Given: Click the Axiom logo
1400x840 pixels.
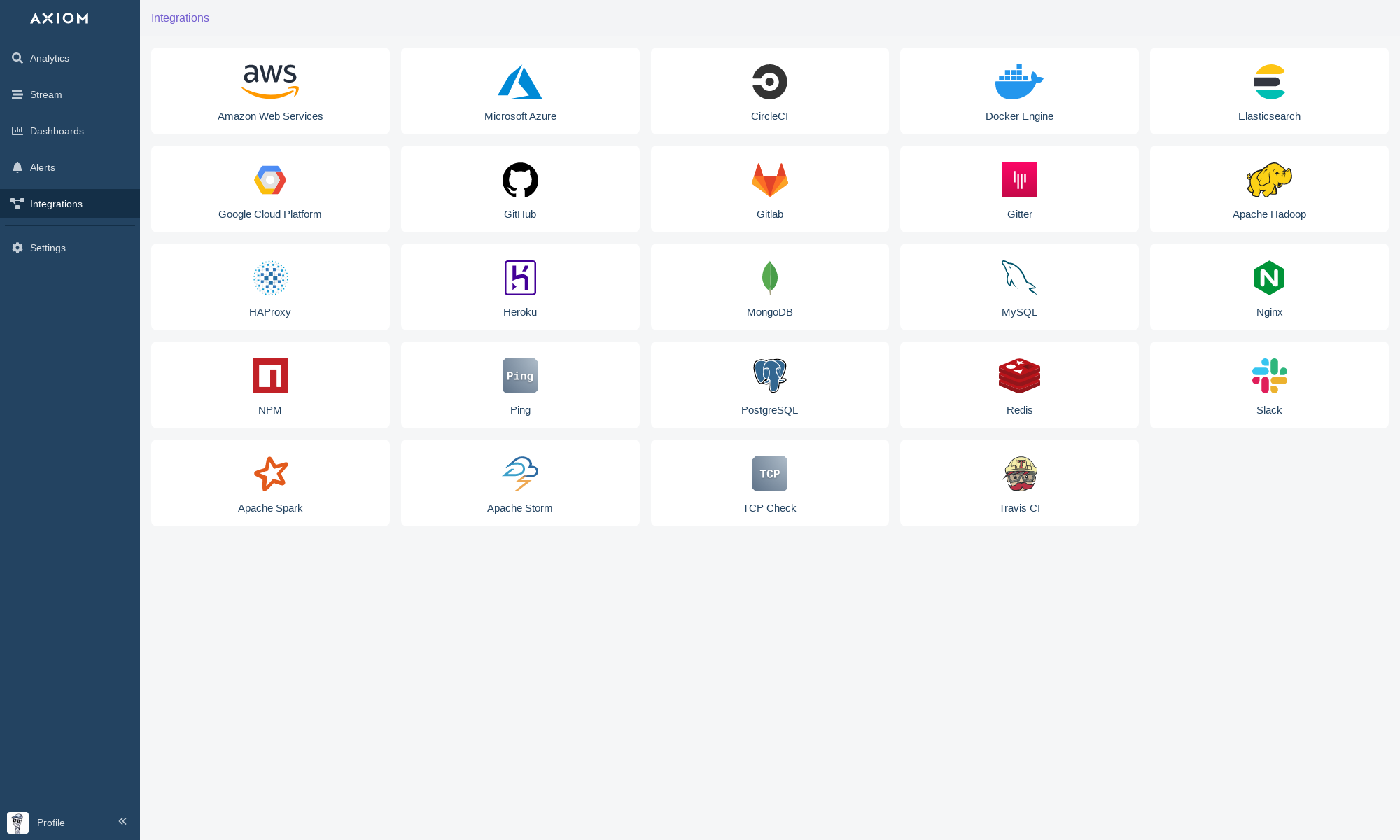Looking at the screenshot, I should click(x=59, y=18).
